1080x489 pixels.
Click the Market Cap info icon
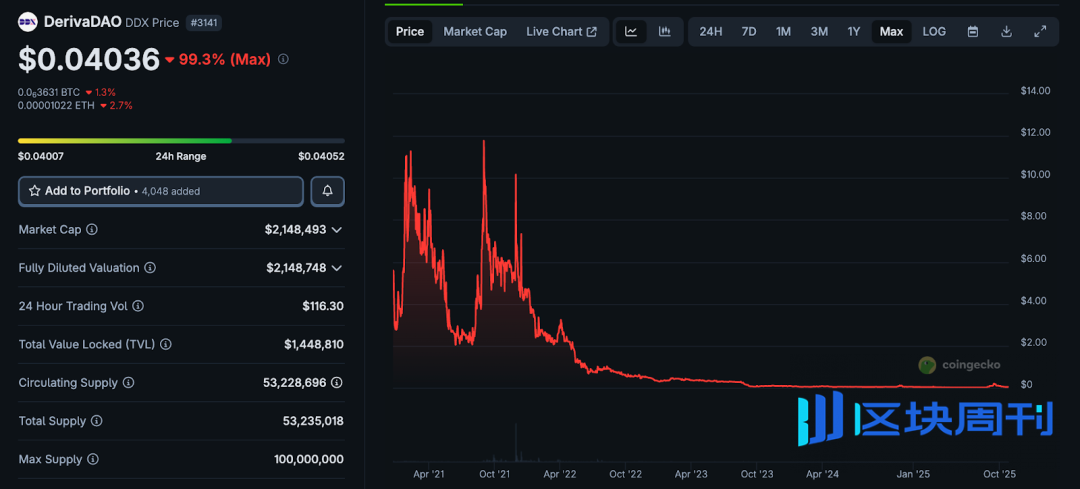pos(92,230)
